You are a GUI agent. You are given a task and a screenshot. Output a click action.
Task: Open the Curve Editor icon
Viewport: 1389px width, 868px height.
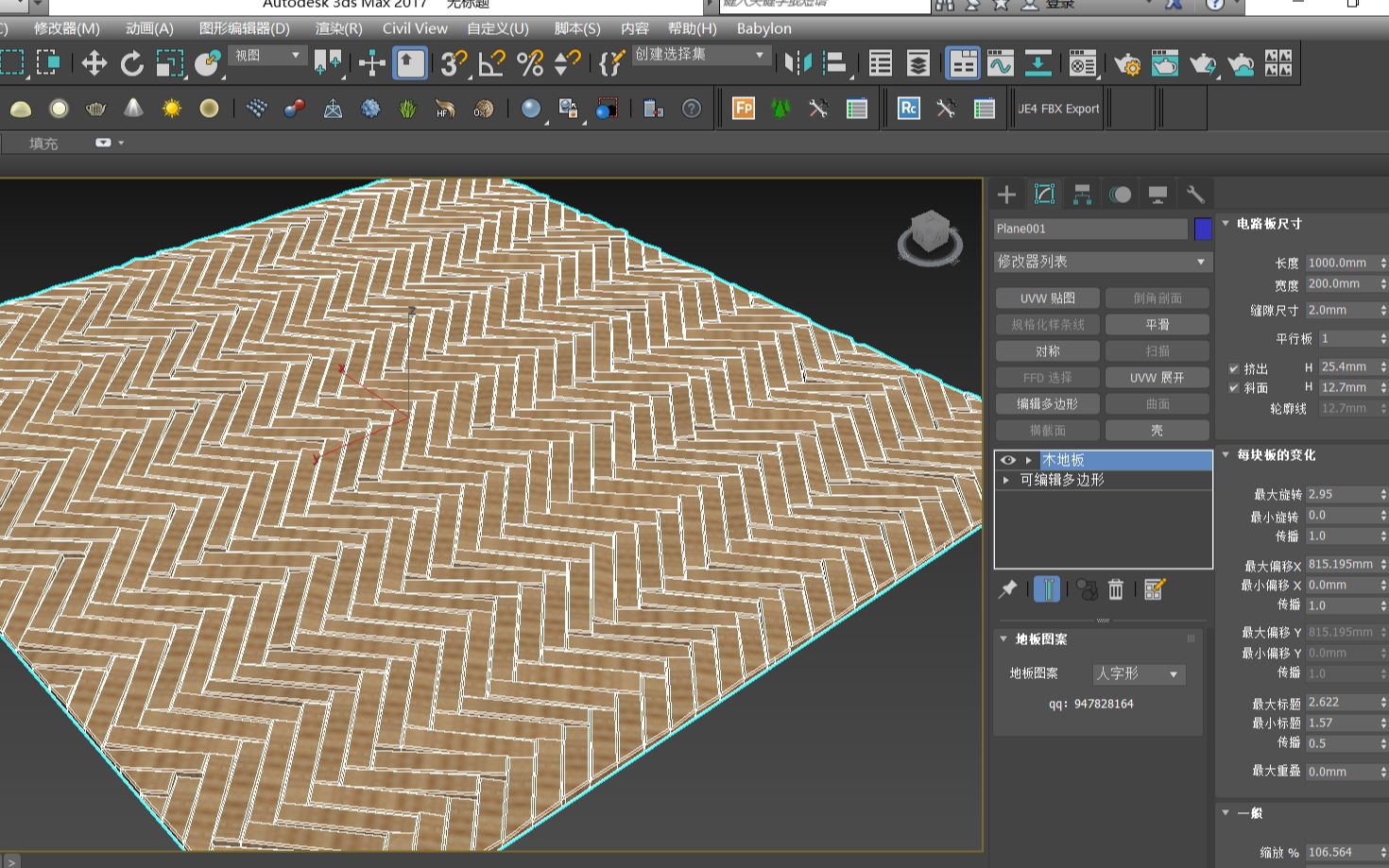tap(1000, 63)
